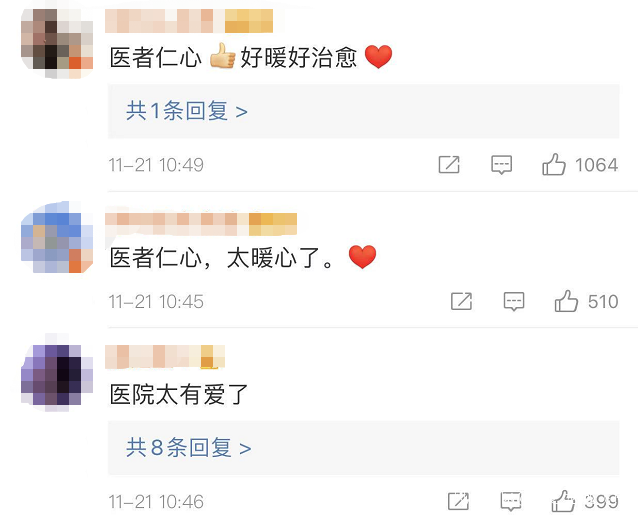Click the 医者仁心，太暖心了 comment text
Viewport: 638px width, 519px height.
pyautogui.click(x=227, y=258)
